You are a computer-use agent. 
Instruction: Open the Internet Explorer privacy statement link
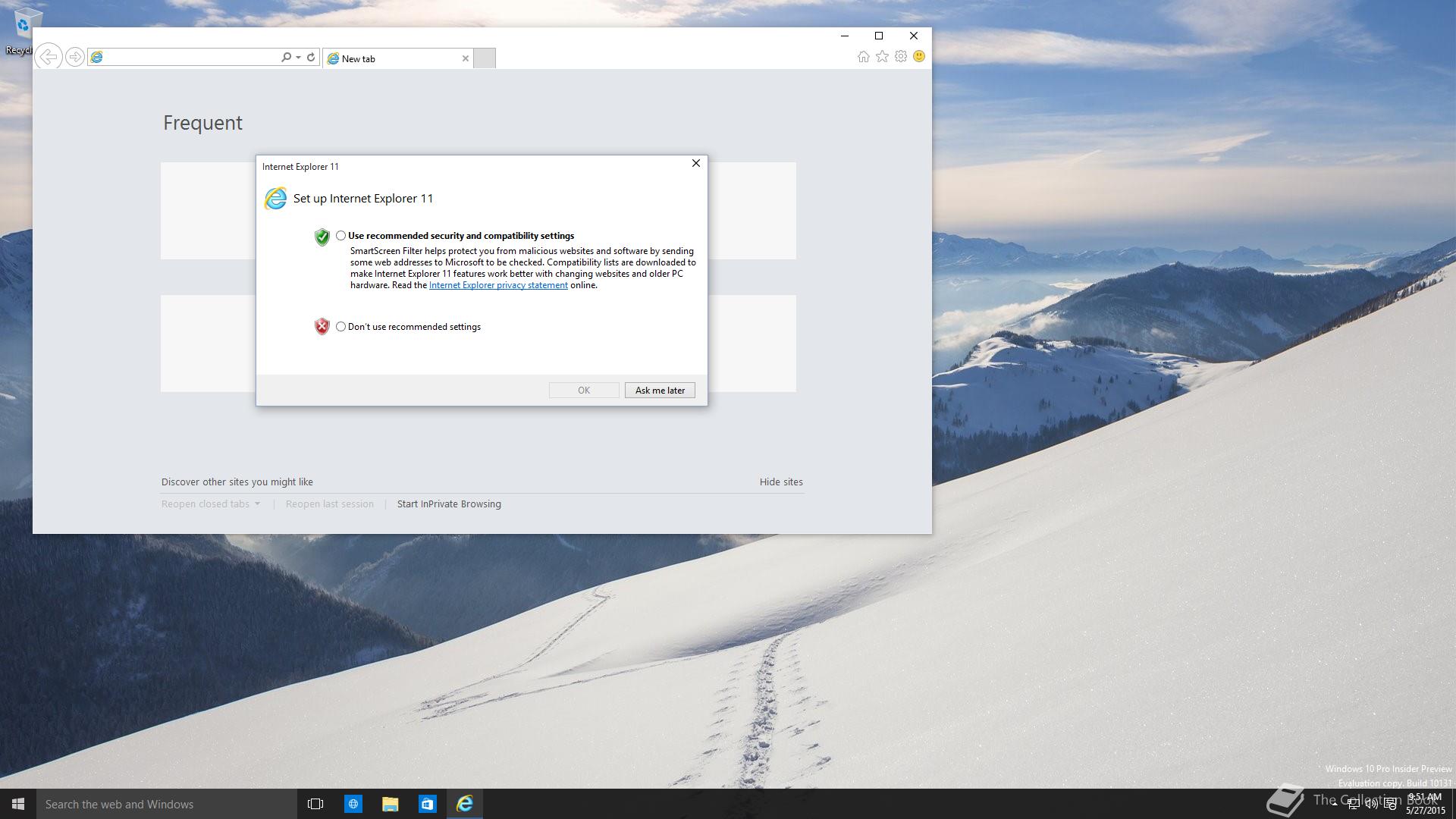[x=498, y=285]
